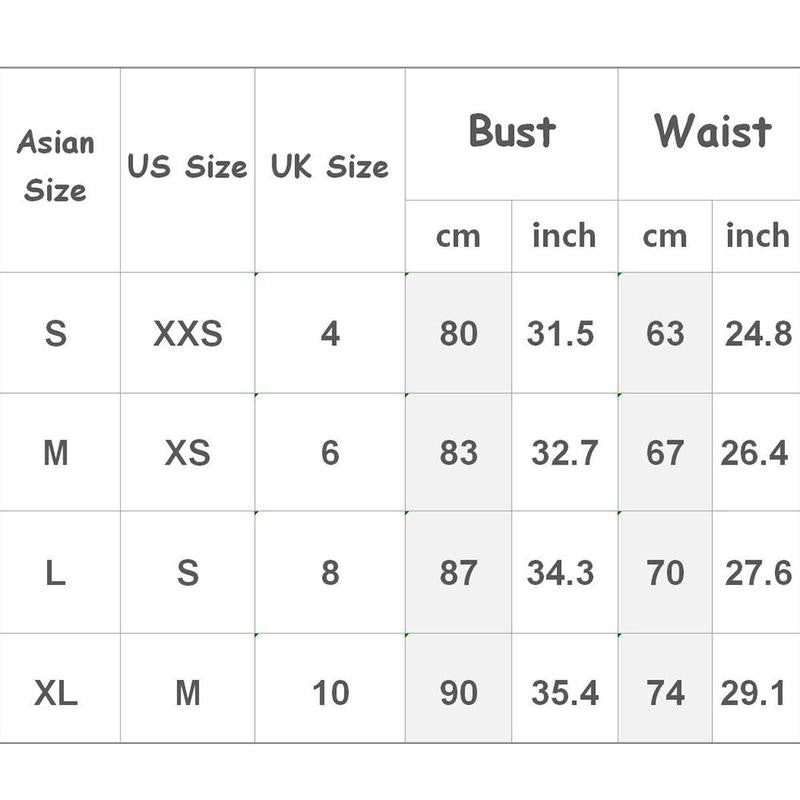800x800 pixels.
Task: Click the waist 63 cm cell
Action: [x=665, y=333]
